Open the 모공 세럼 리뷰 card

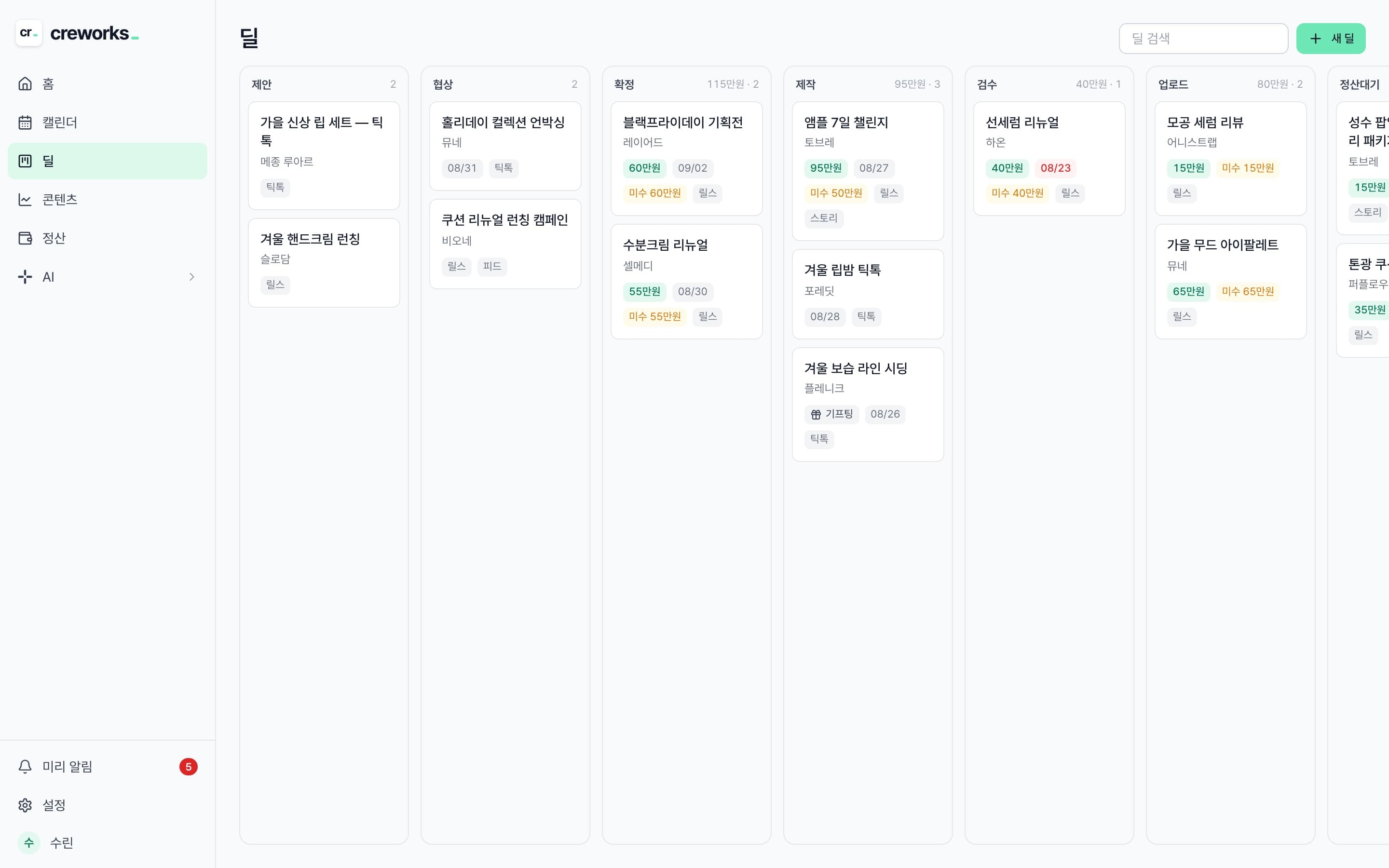(x=1231, y=159)
